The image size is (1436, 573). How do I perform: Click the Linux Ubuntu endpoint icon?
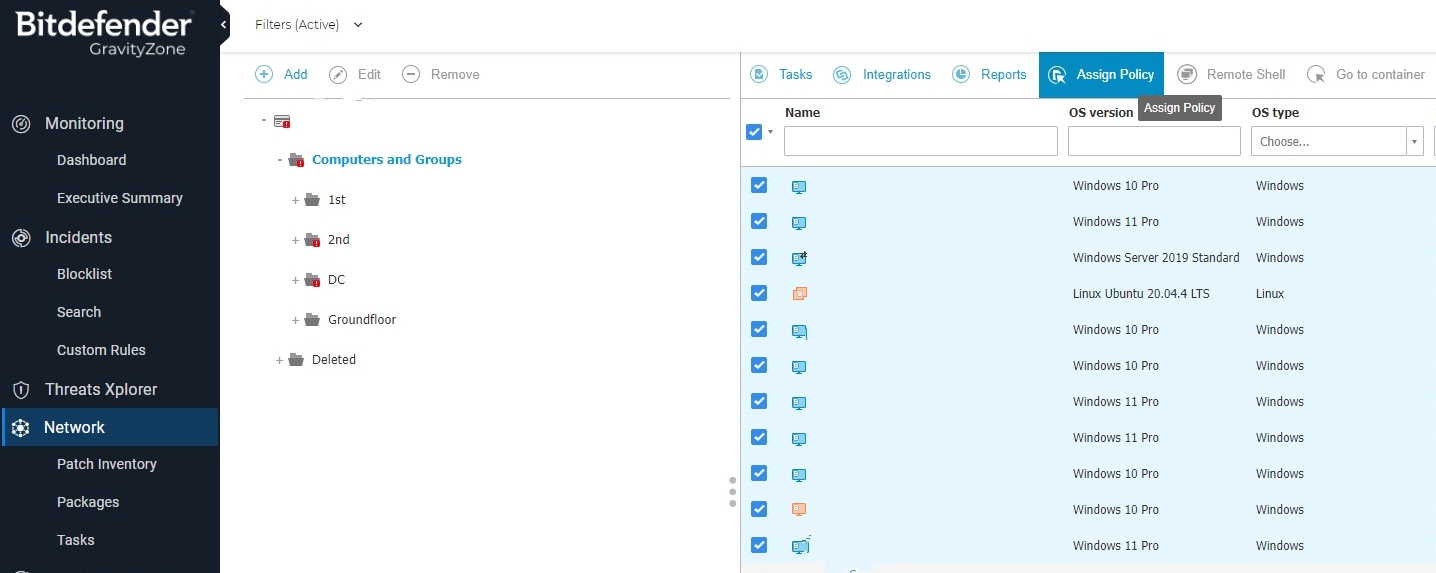[799, 294]
